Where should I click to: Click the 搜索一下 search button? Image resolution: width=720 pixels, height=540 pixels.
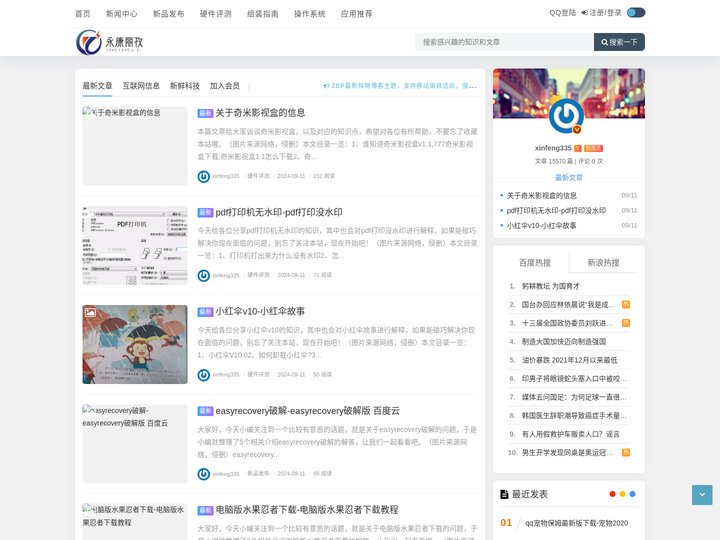point(619,42)
